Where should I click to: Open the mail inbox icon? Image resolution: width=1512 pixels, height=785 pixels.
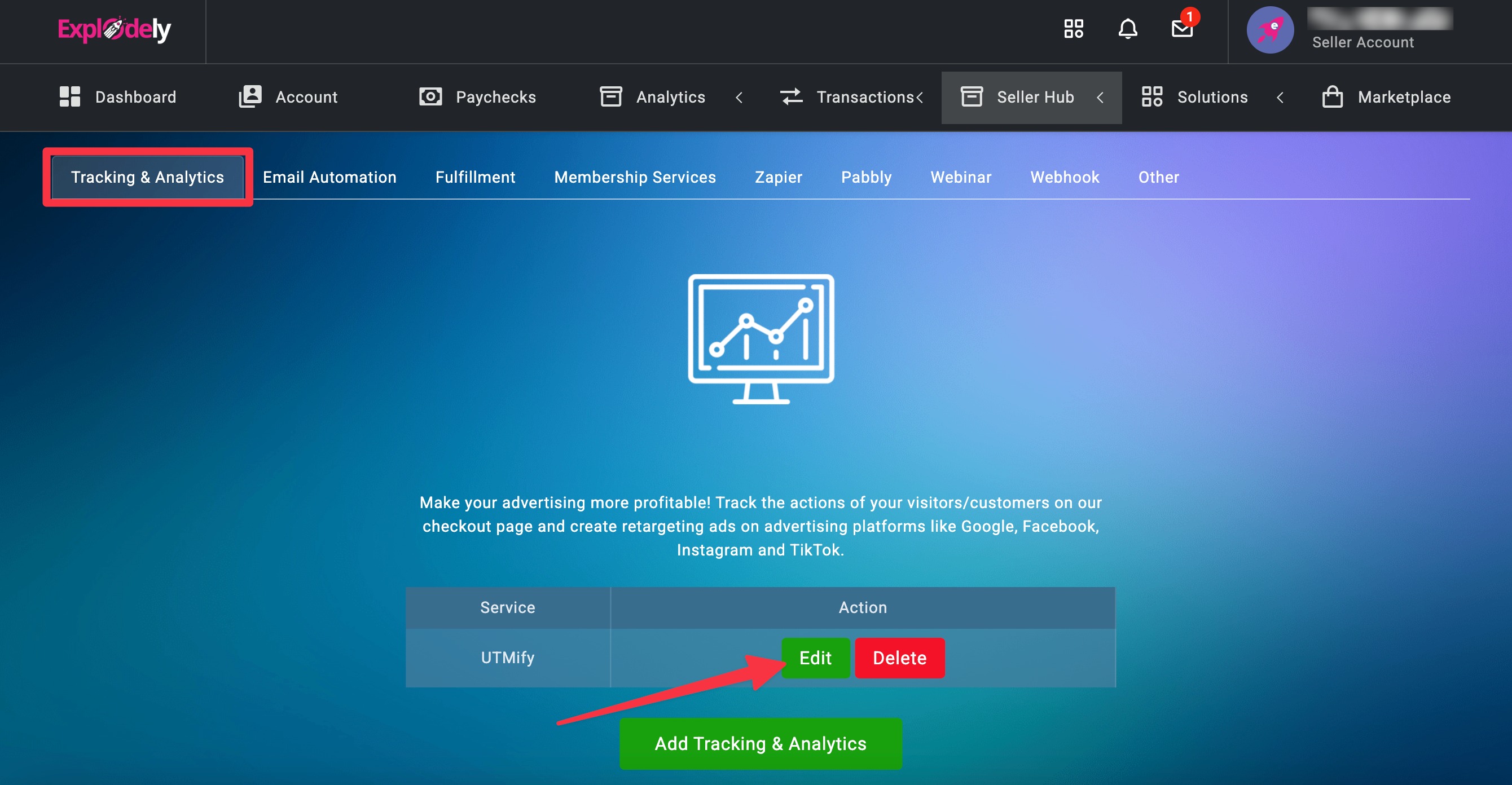coord(1182,28)
